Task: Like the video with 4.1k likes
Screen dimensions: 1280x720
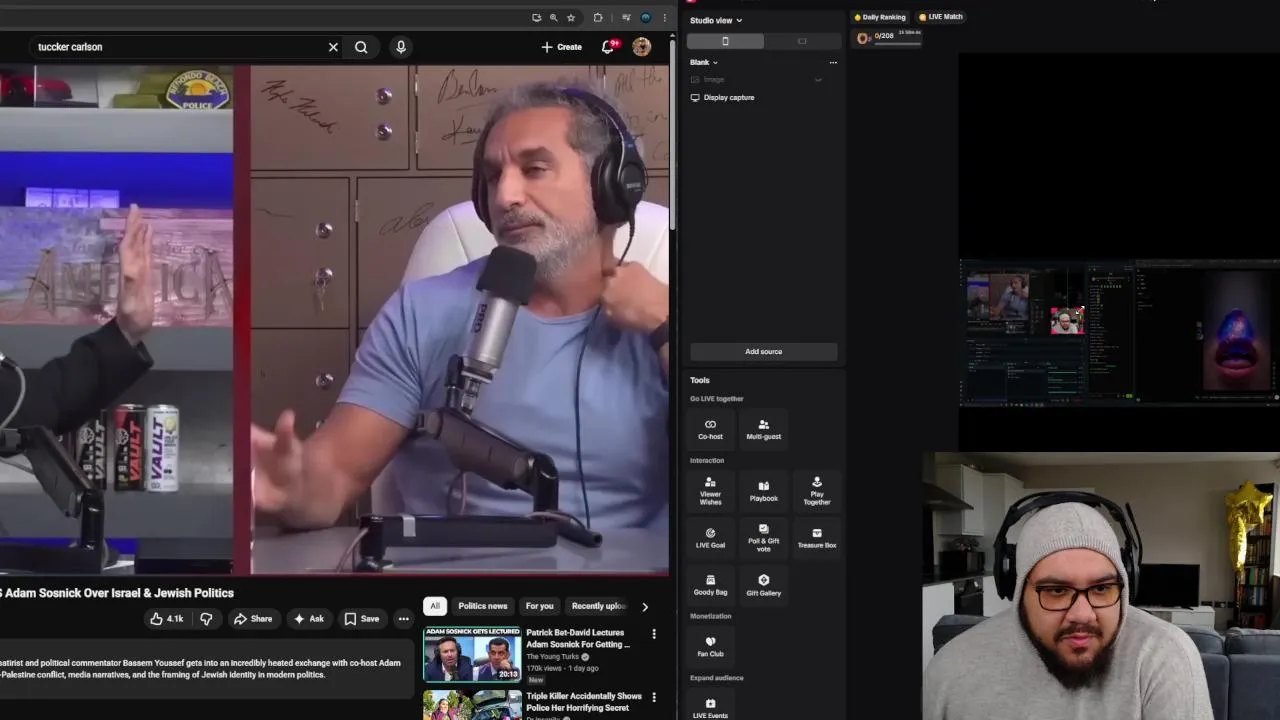Action: tap(167, 619)
